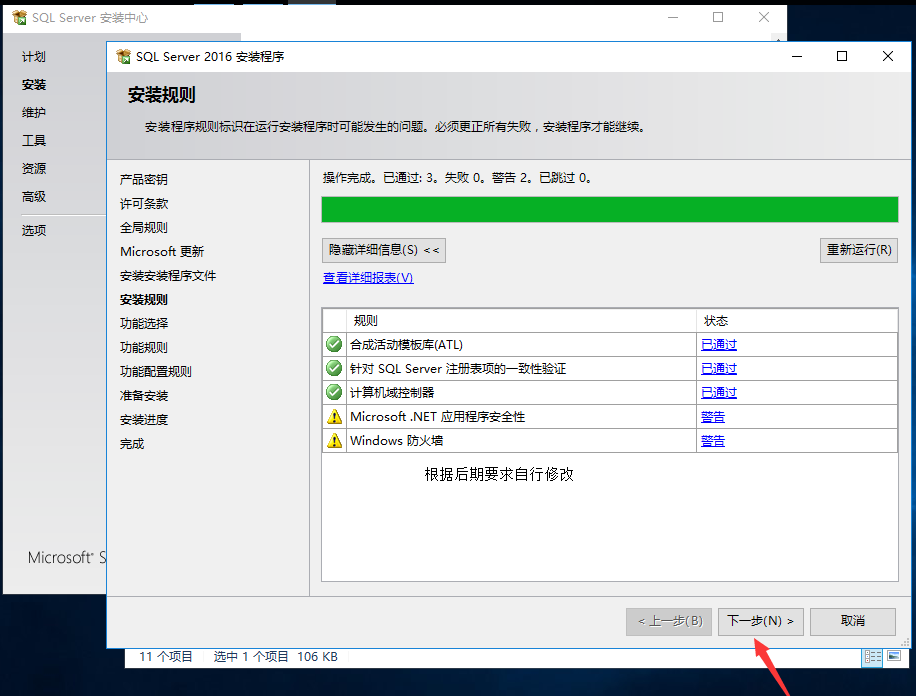Click the SQL Server Installation Center title icon

19,18
